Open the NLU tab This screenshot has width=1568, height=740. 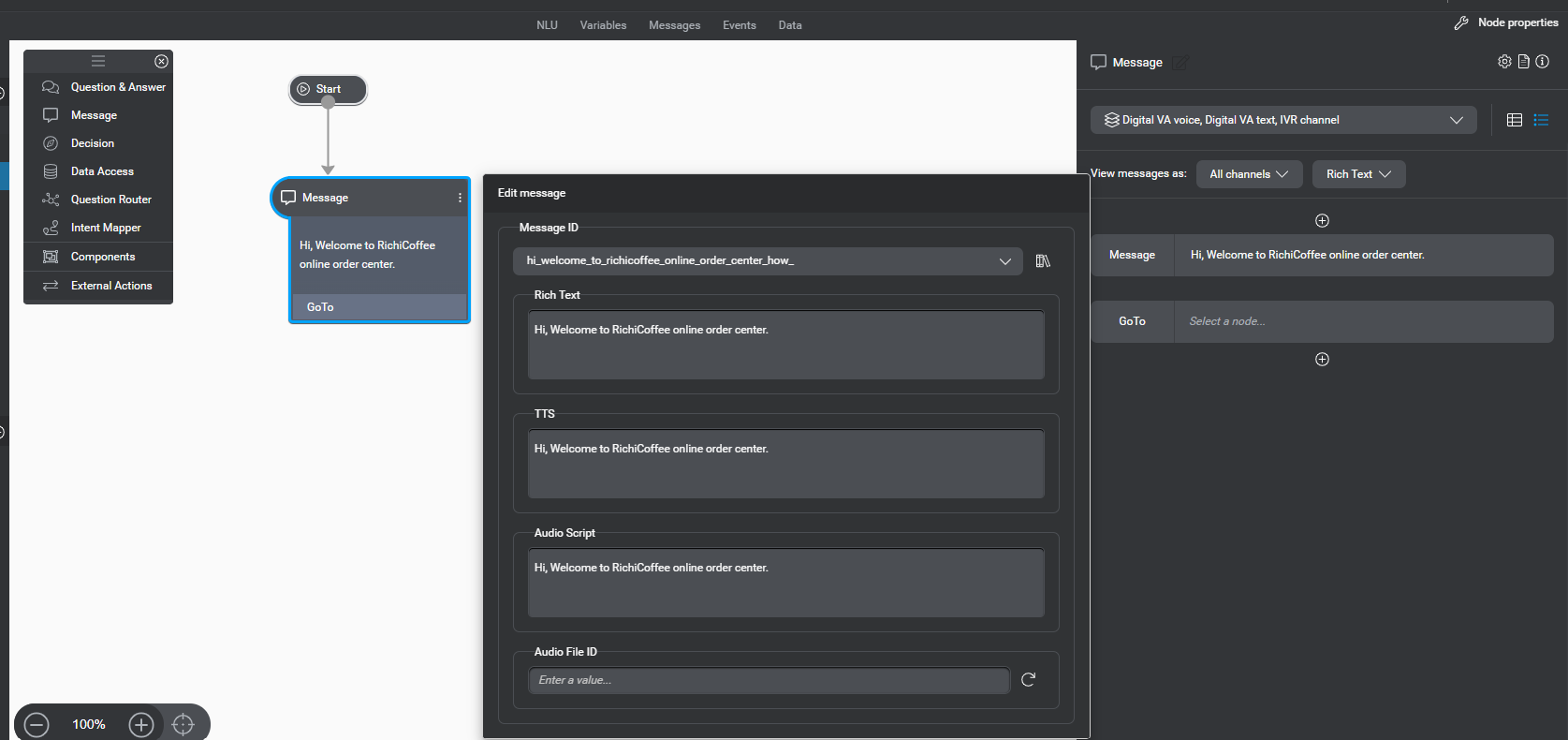coord(547,25)
